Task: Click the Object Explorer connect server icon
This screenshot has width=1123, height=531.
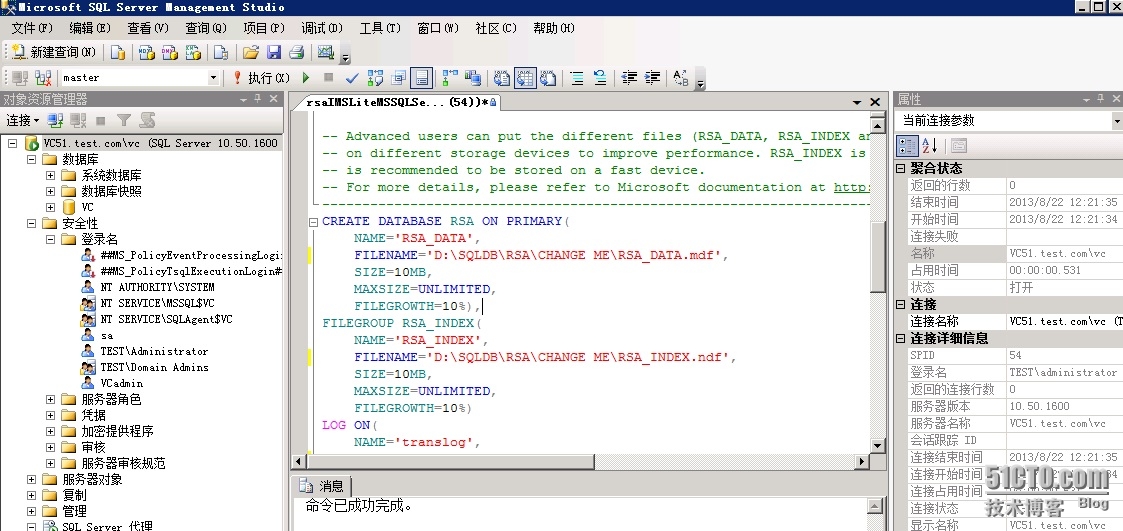Action: coord(55,120)
